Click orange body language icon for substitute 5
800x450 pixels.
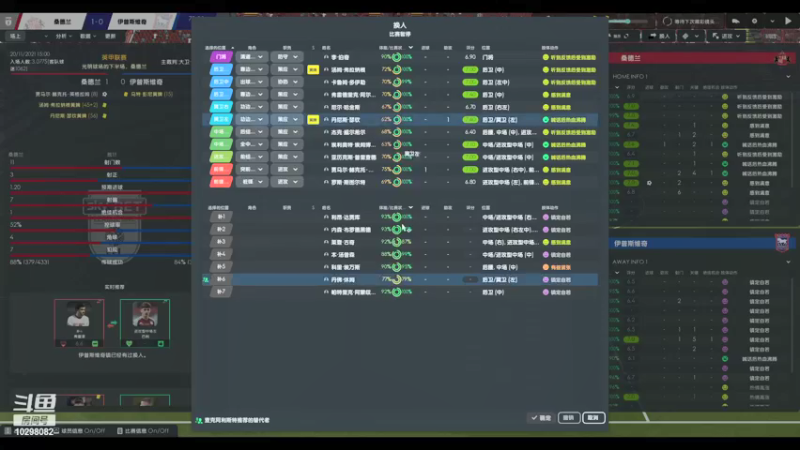[x=545, y=267]
